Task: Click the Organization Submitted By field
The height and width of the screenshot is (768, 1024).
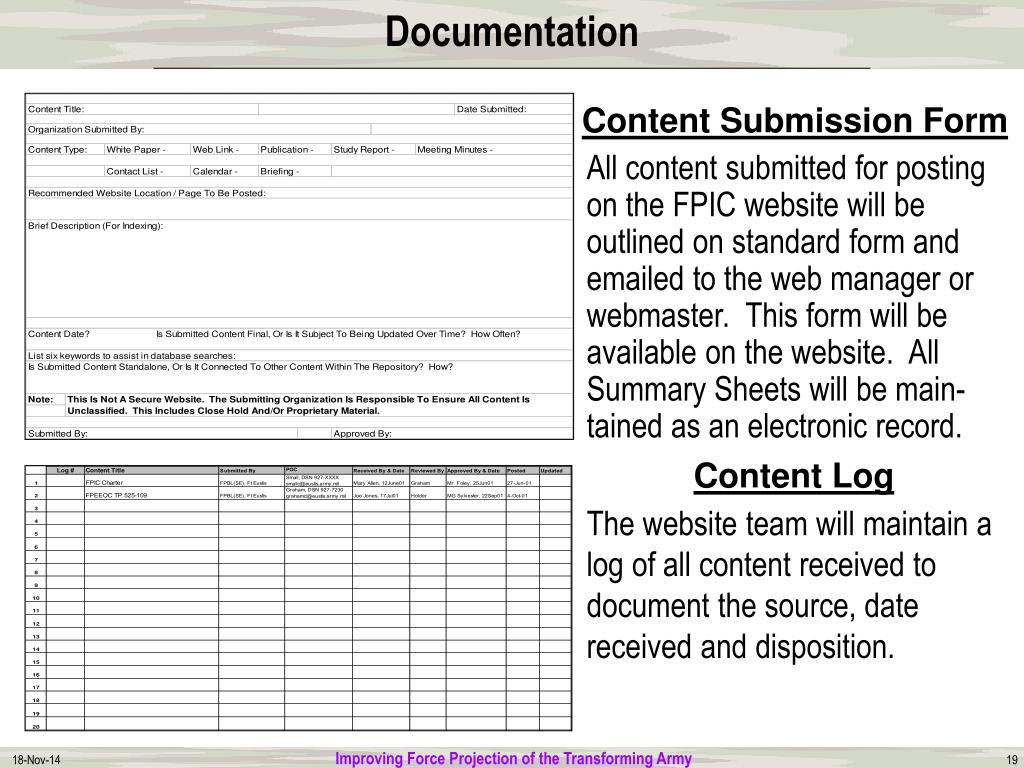Action: point(199,129)
